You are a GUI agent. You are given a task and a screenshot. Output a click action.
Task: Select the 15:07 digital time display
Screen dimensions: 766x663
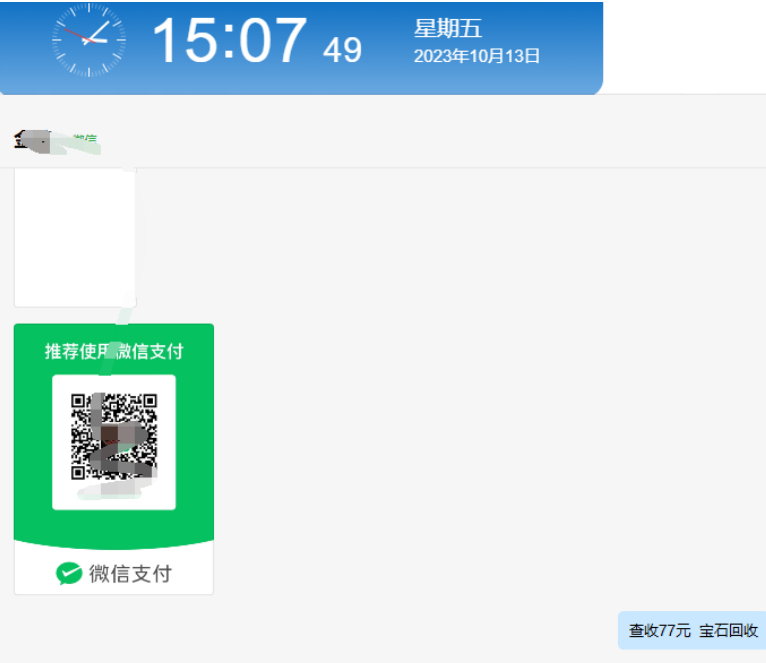point(230,40)
